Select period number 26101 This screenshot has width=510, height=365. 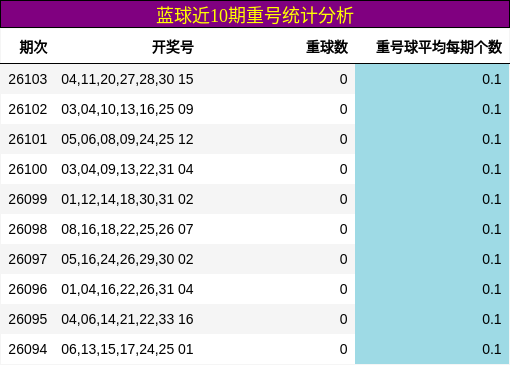click(x=28, y=139)
